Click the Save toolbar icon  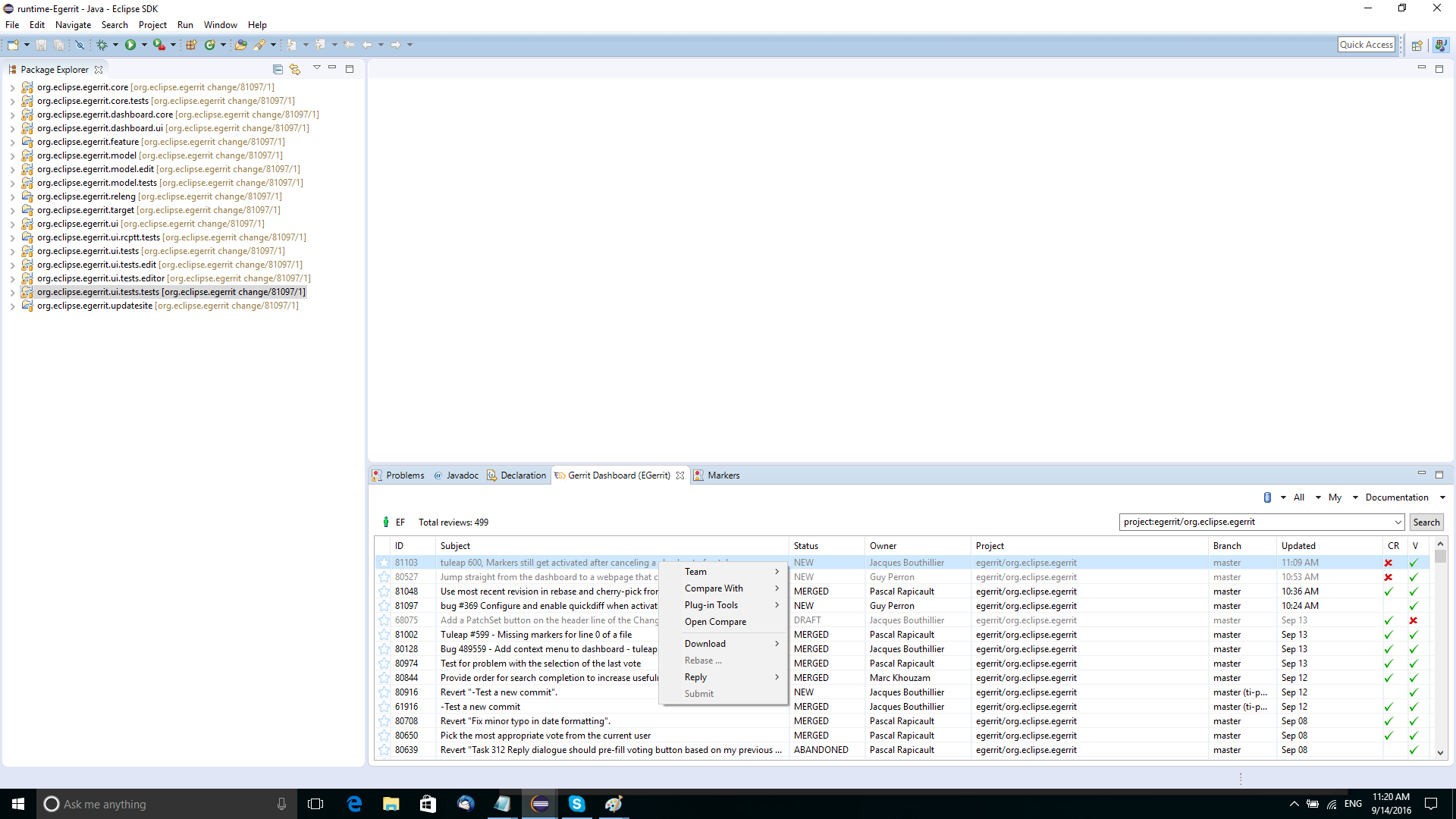[42, 45]
